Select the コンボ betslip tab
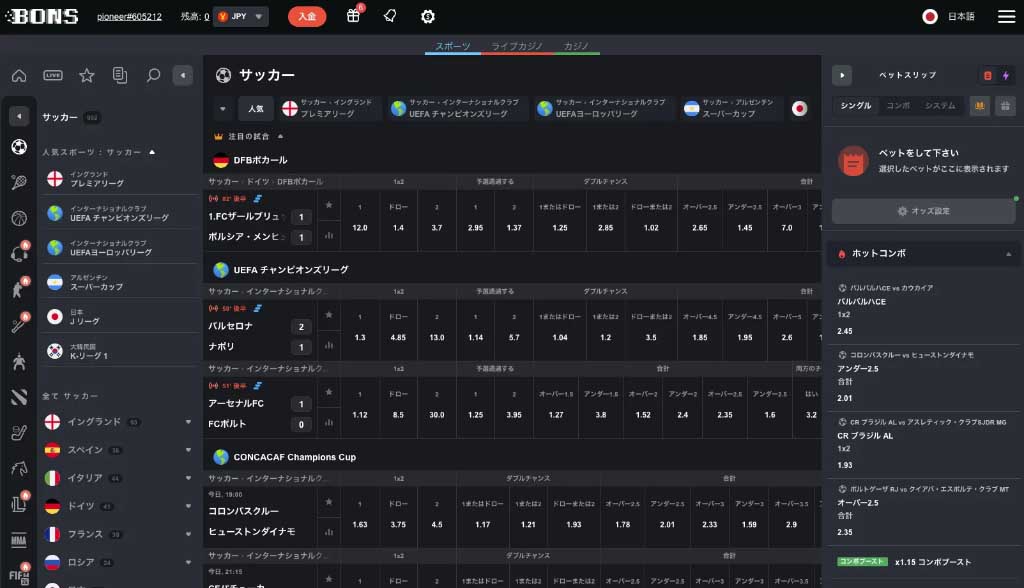This screenshot has height=588, width=1024. click(x=898, y=106)
